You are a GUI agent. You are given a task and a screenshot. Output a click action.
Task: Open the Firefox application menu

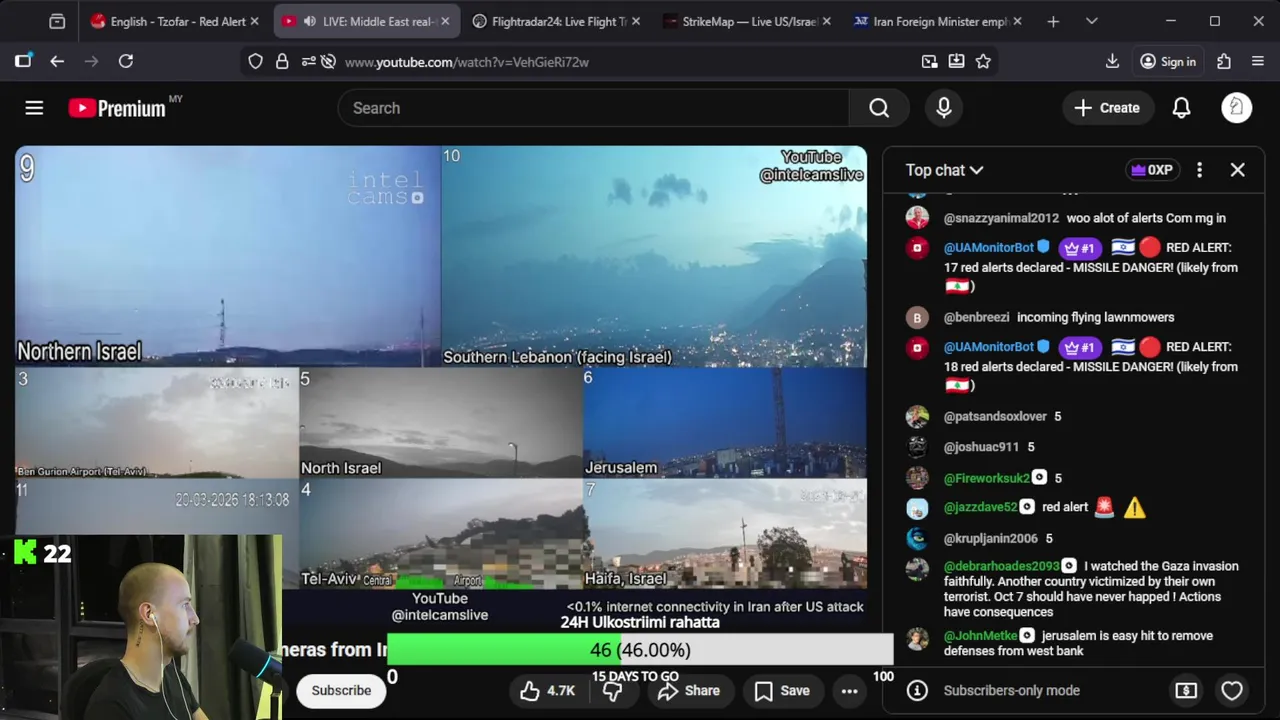point(1258,61)
